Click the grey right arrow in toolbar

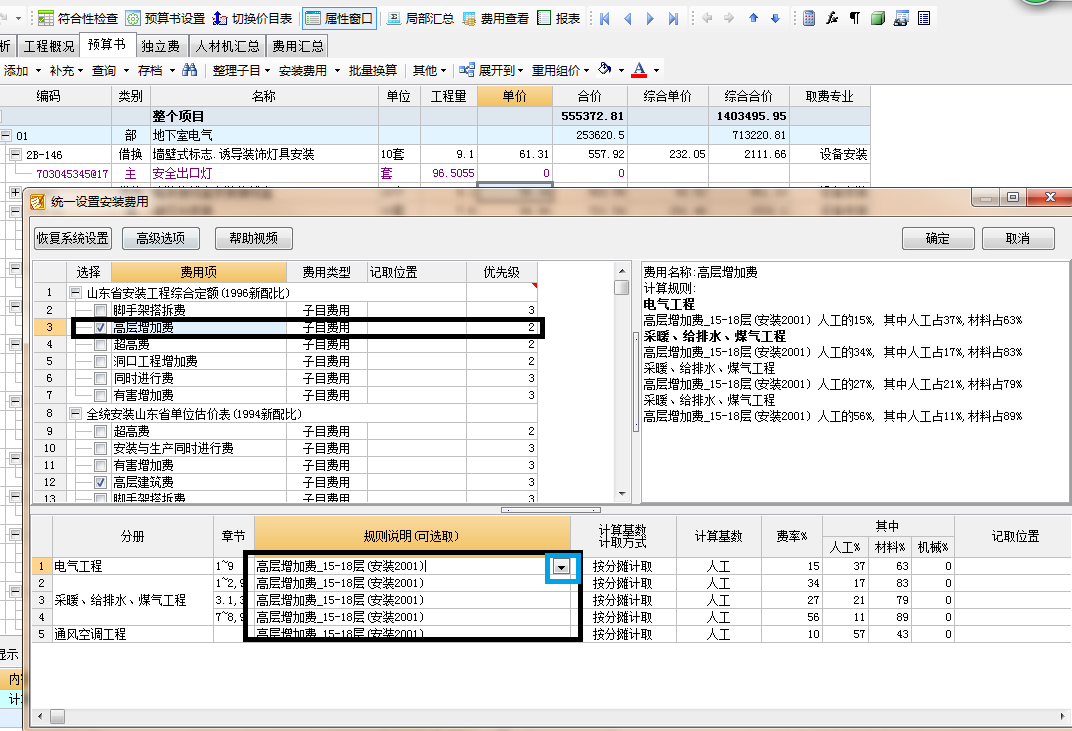point(729,18)
